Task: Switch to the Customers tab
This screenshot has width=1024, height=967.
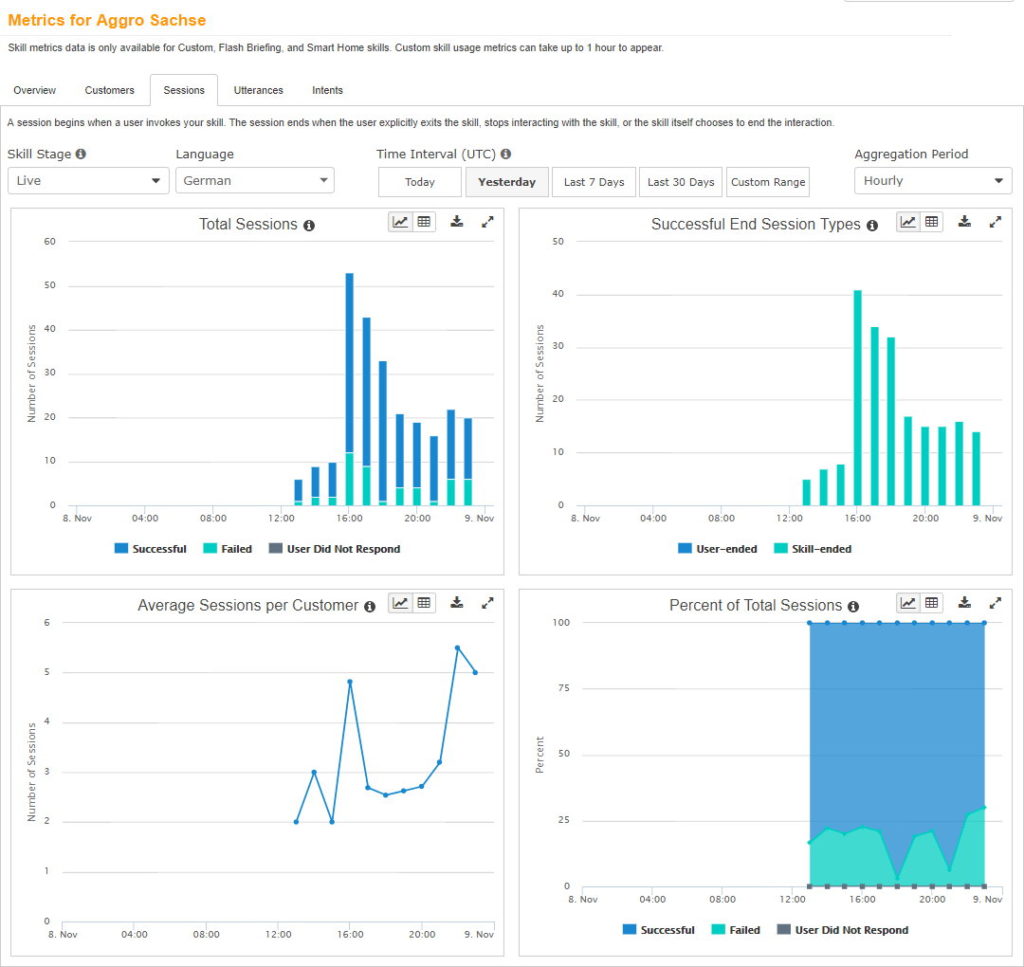Action: pos(109,90)
